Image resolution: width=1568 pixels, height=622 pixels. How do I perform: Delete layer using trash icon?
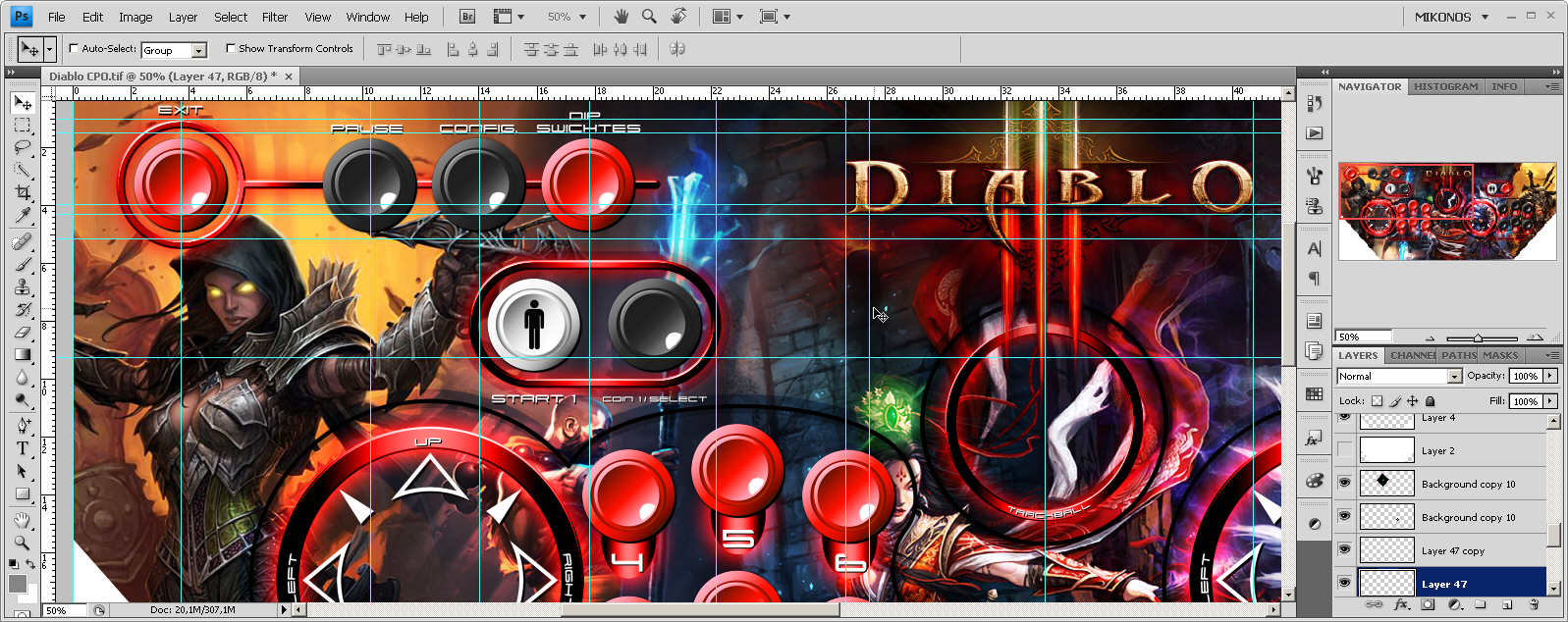tap(1534, 605)
